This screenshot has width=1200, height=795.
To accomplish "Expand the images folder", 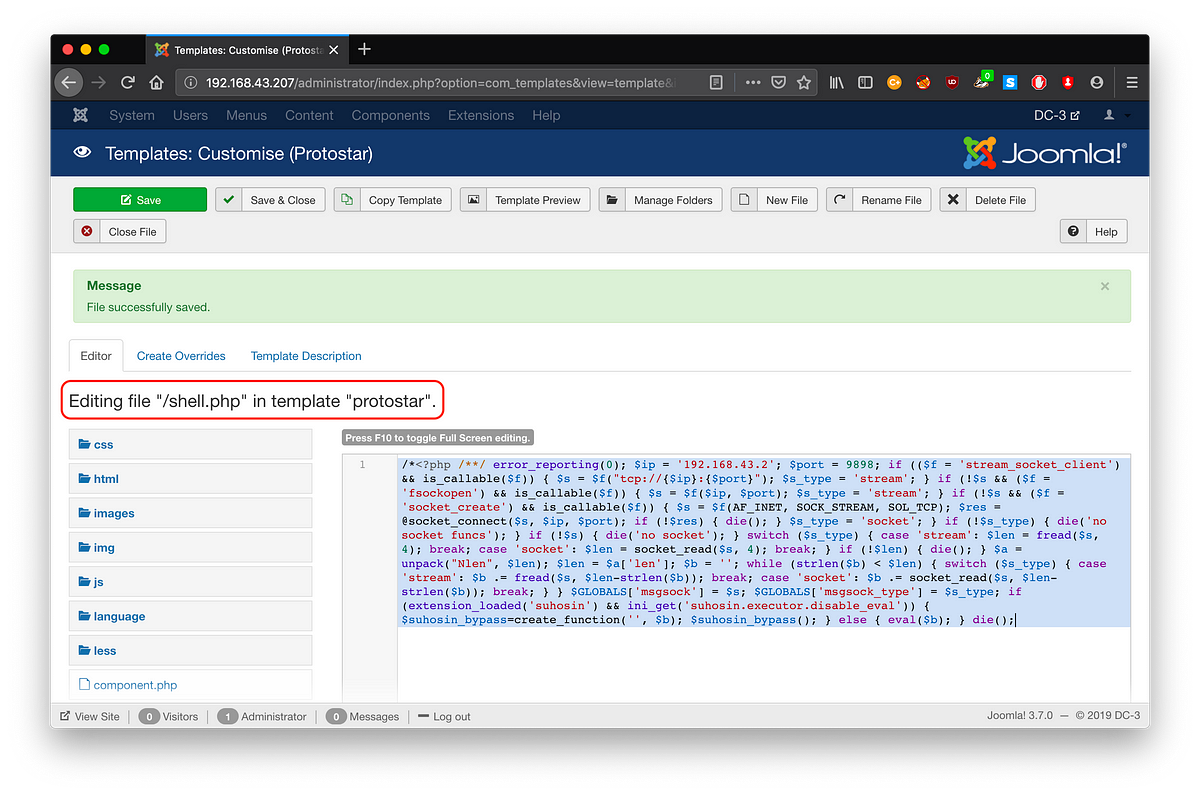I will tap(190, 513).
